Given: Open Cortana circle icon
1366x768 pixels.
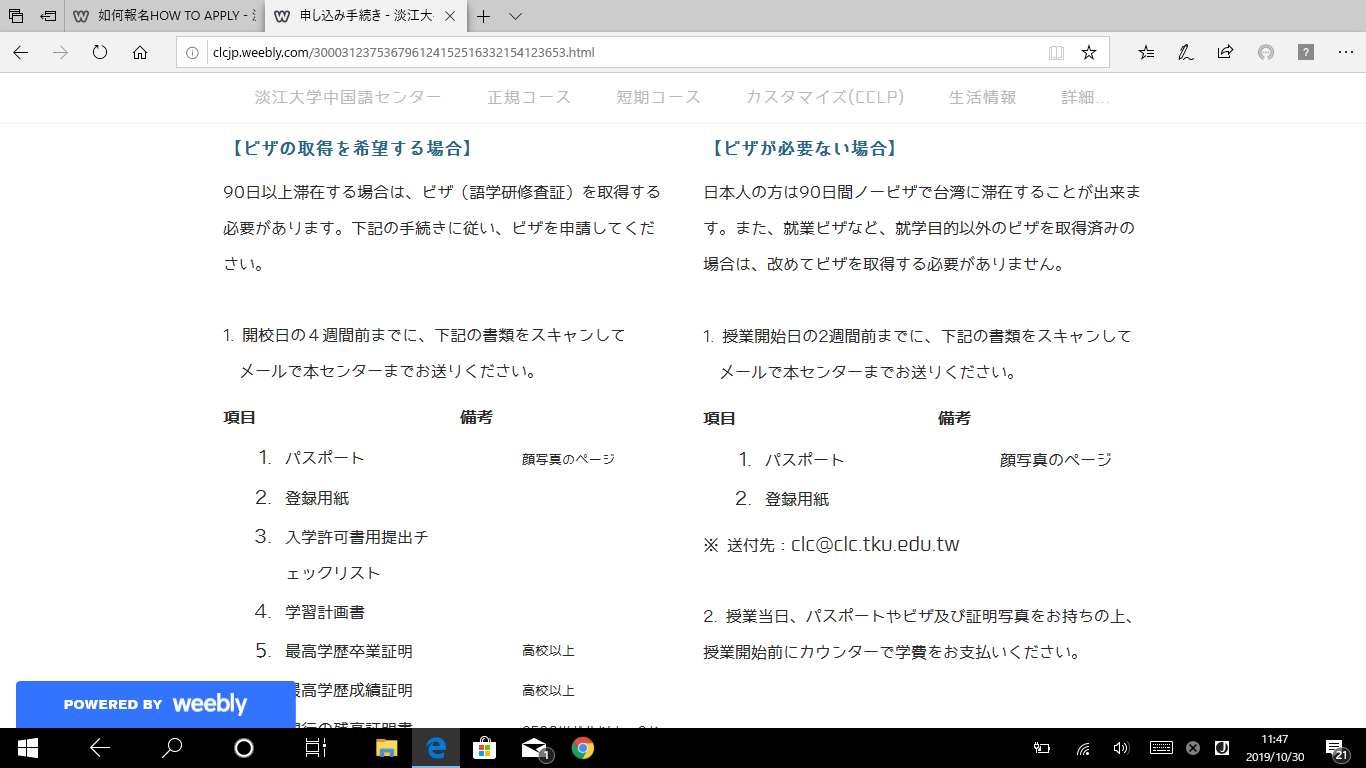Looking at the screenshot, I should (244, 747).
